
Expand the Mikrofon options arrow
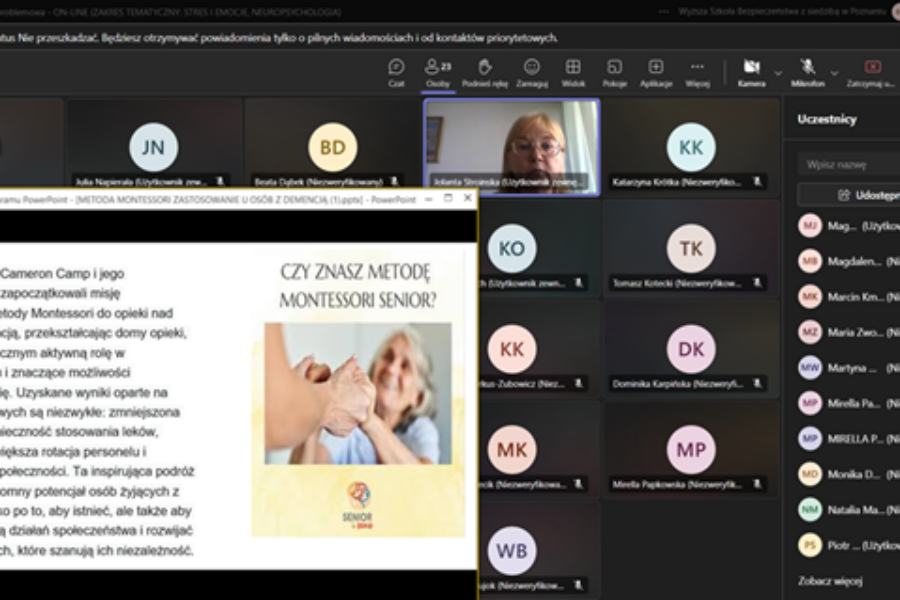tap(835, 73)
